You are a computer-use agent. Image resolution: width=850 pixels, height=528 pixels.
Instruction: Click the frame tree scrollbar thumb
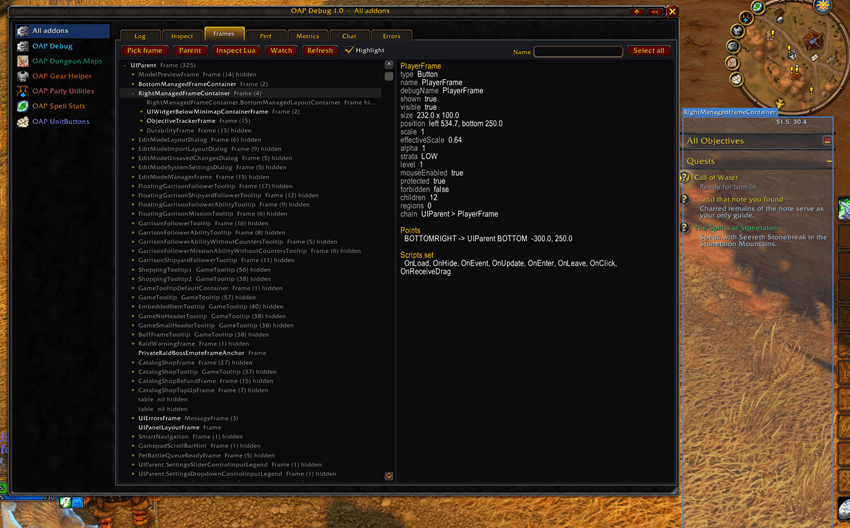pos(389,76)
